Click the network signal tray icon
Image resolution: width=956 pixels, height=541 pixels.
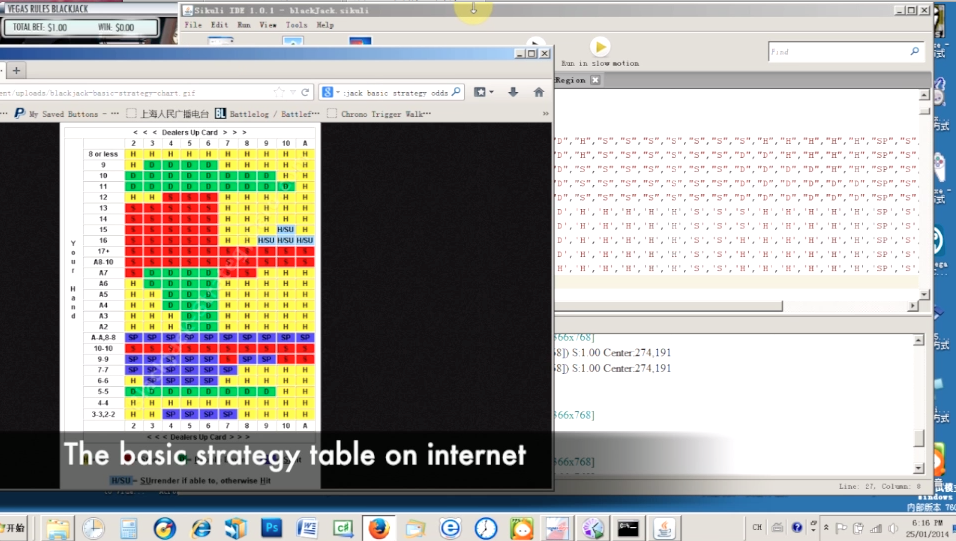point(876,528)
